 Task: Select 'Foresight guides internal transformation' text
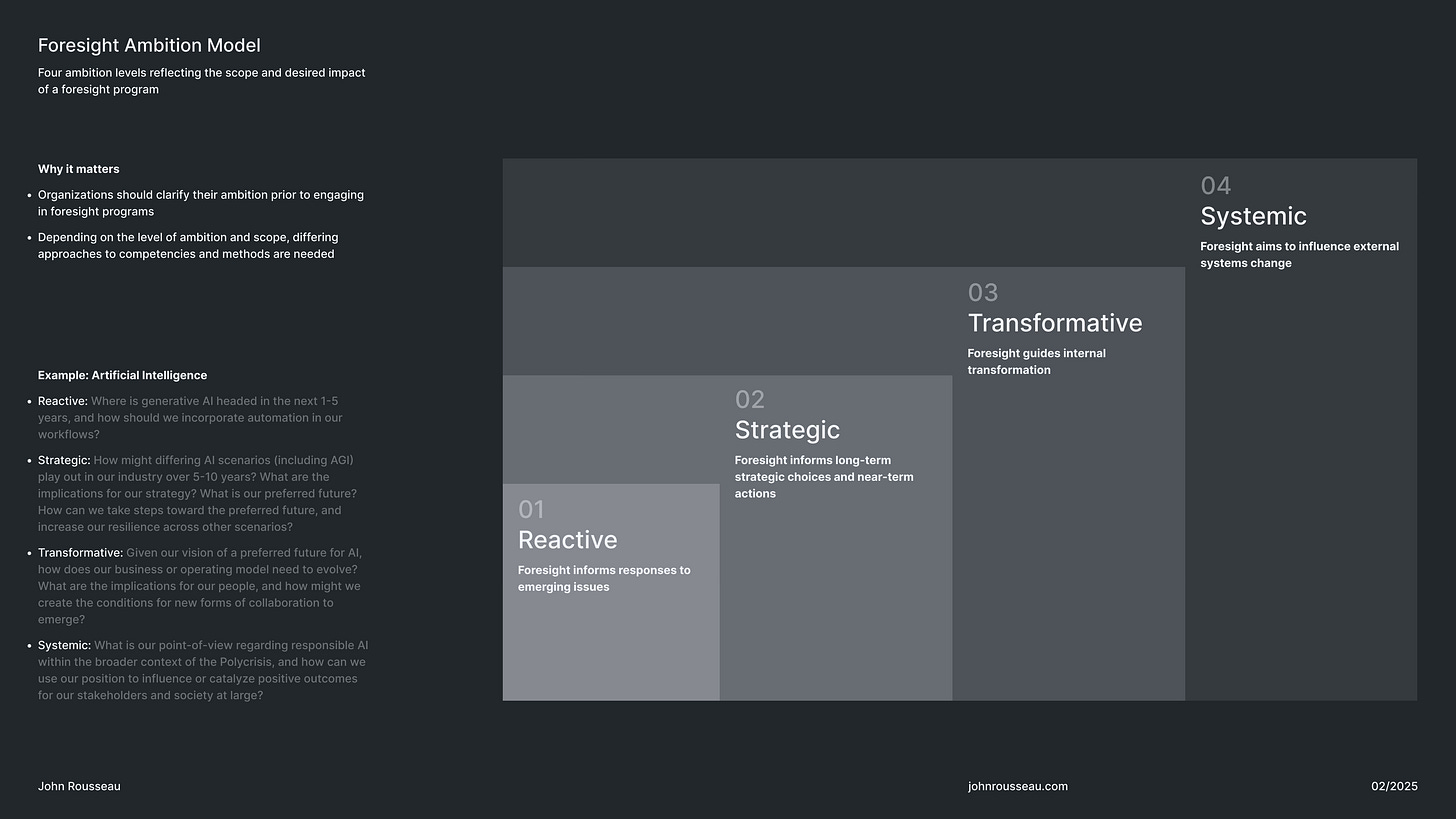(x=1037, y=361)
